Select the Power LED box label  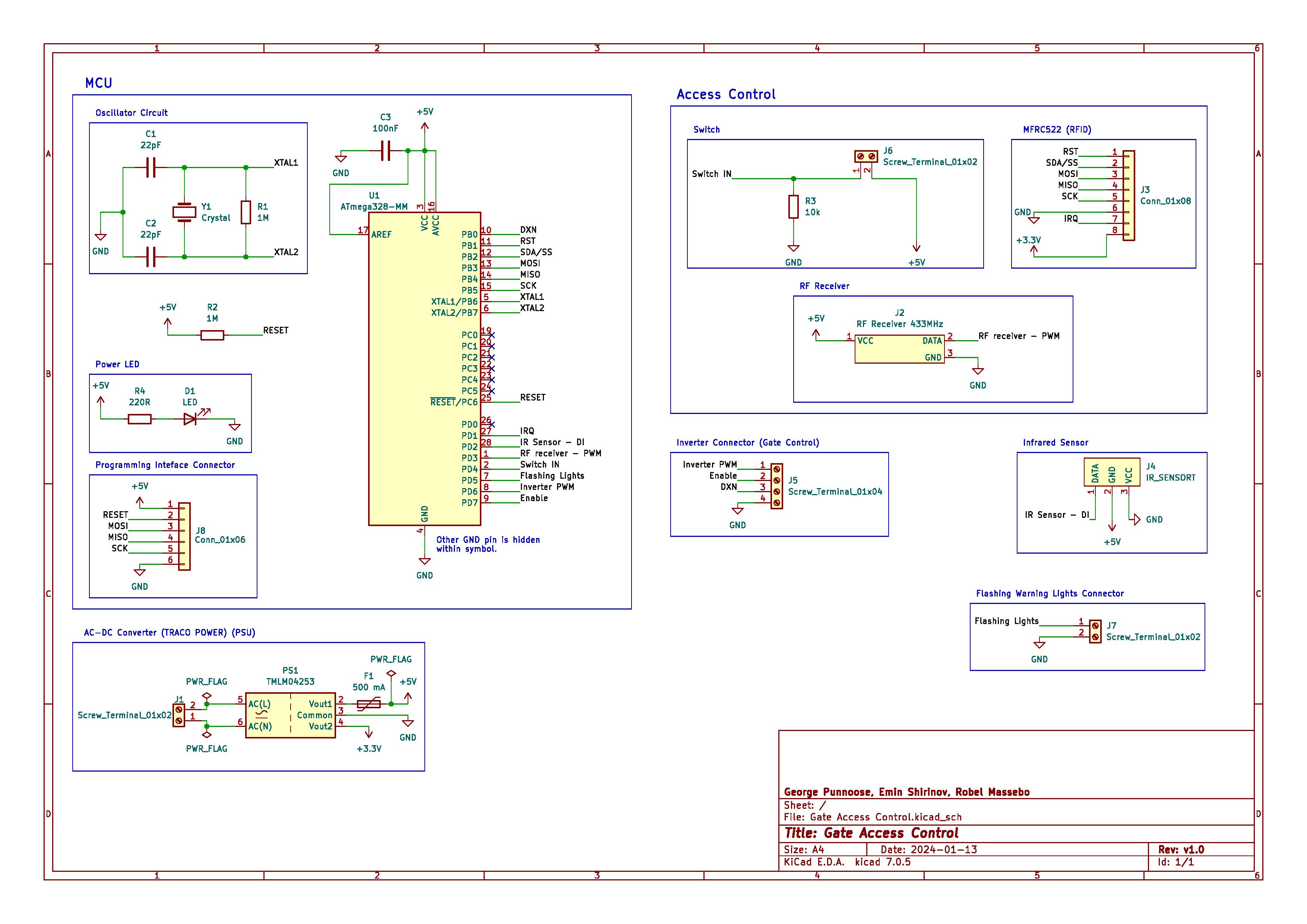[117, 364]
